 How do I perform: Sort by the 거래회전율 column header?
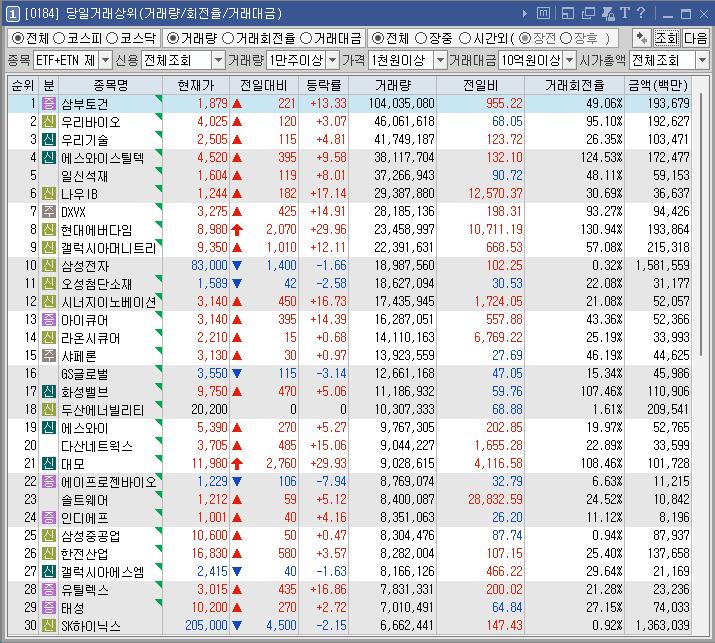[575, 85]
